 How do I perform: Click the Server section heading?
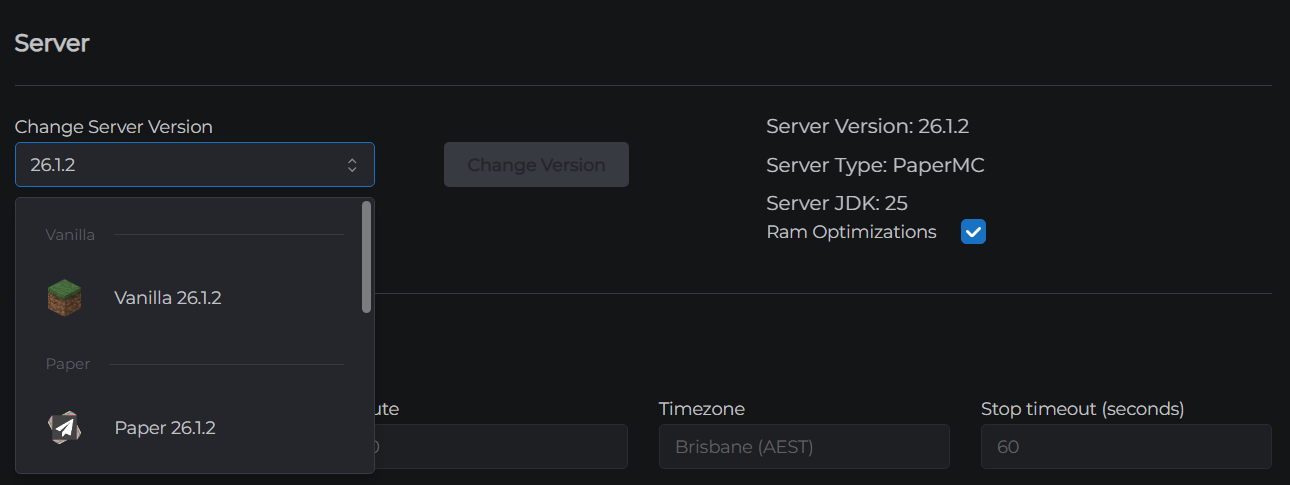click(52, 44)
